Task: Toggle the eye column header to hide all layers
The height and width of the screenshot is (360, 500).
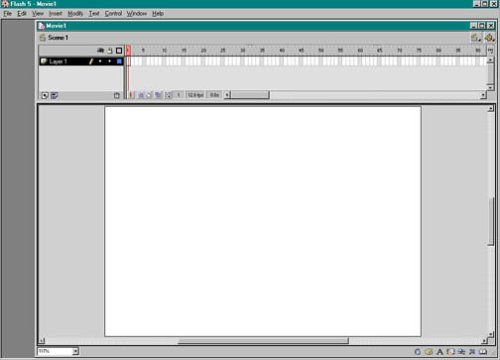Action: [x=101, y=51]
